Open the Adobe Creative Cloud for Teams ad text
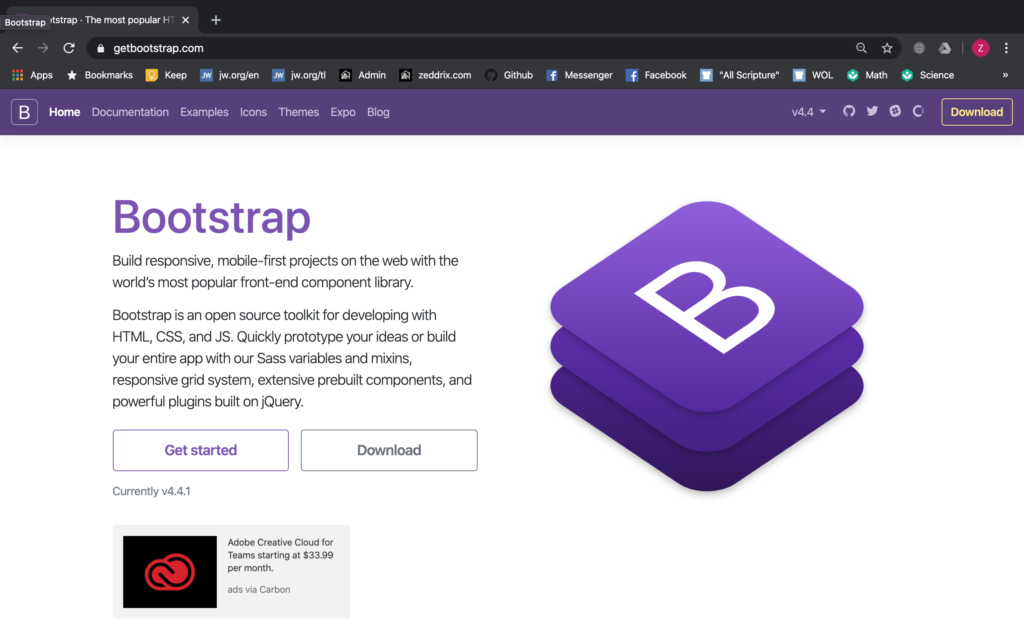The image size is (1024, 640). 280,555
